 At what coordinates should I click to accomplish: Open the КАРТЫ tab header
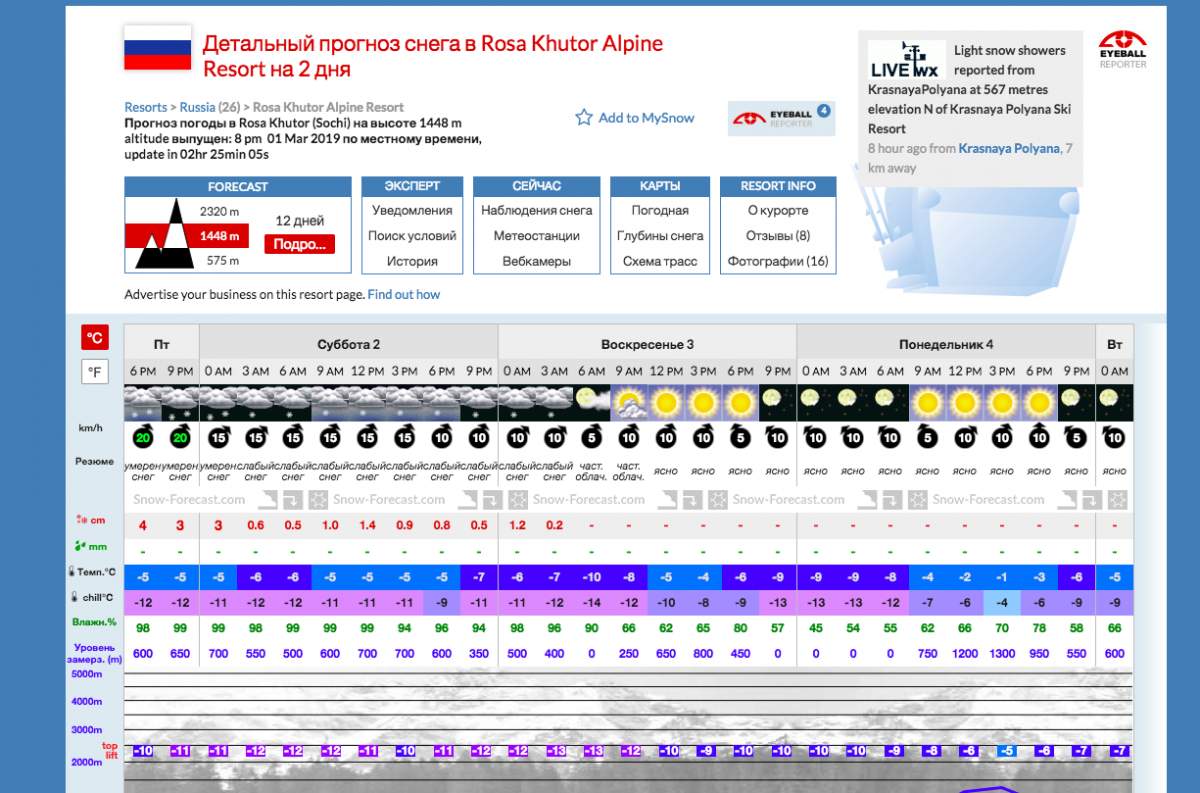660,186
